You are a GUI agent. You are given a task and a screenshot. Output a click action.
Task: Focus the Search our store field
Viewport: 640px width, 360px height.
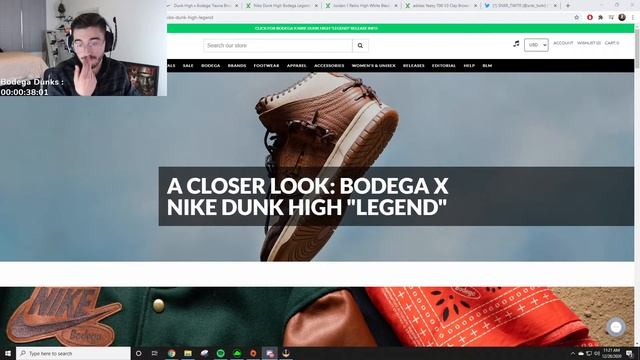[x=278, y=46]
